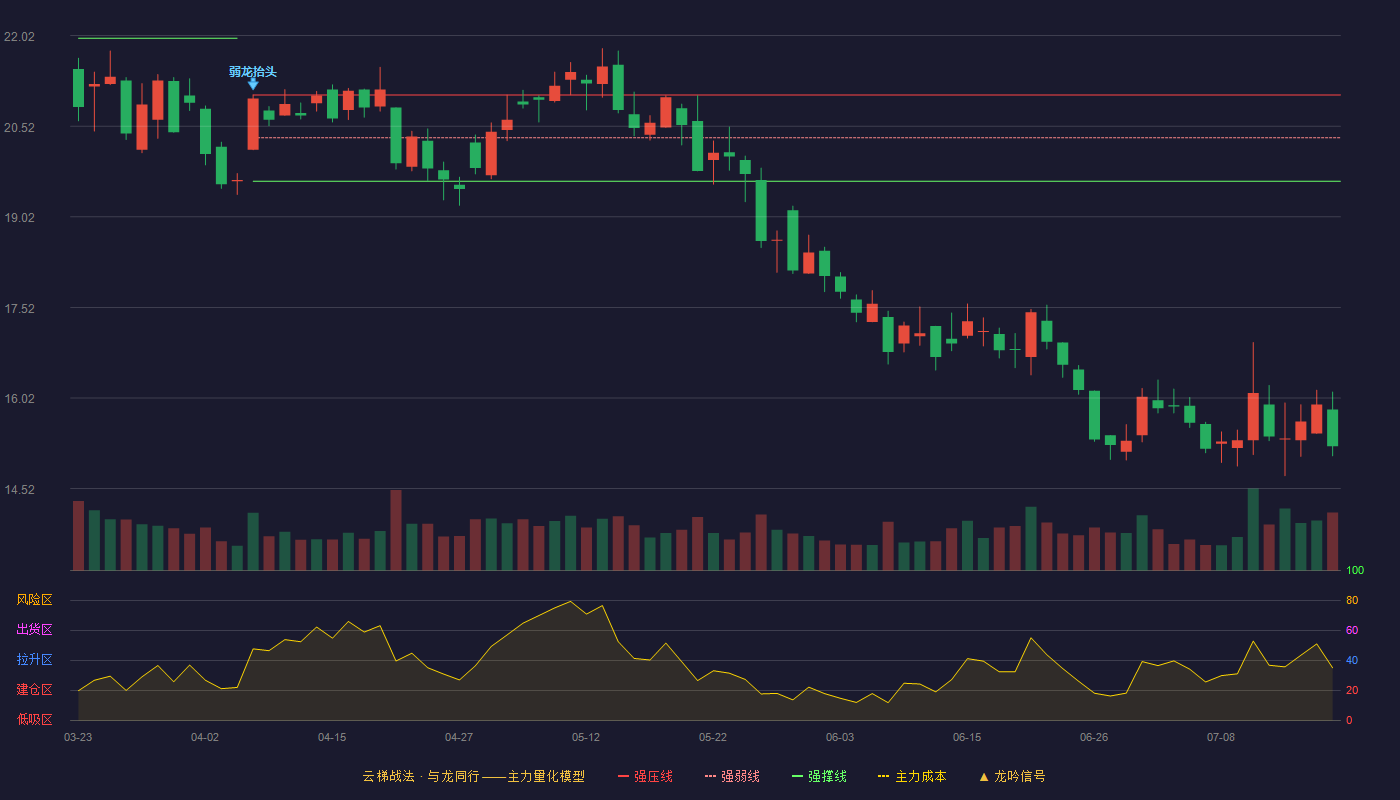Toggle the 龙吟信号 legend item
Viewport: 1400px width, 800px height.
1012,776
